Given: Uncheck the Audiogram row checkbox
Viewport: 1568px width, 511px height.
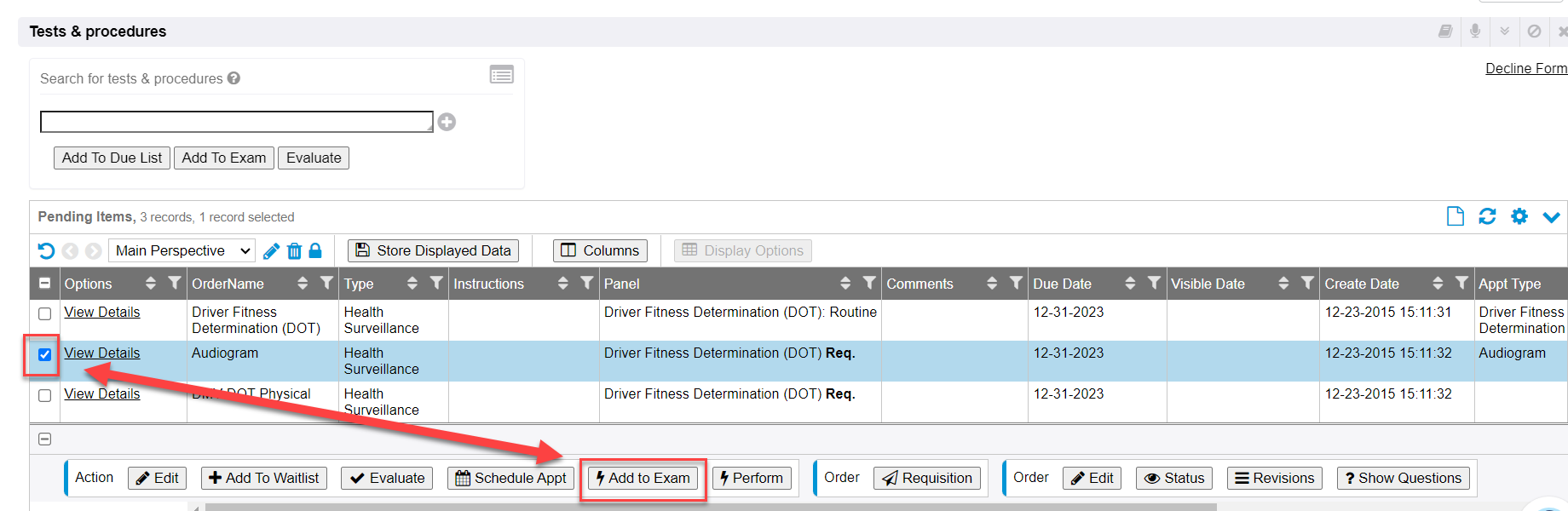Looking at the screenshot, I should click(x=45, y=354).
